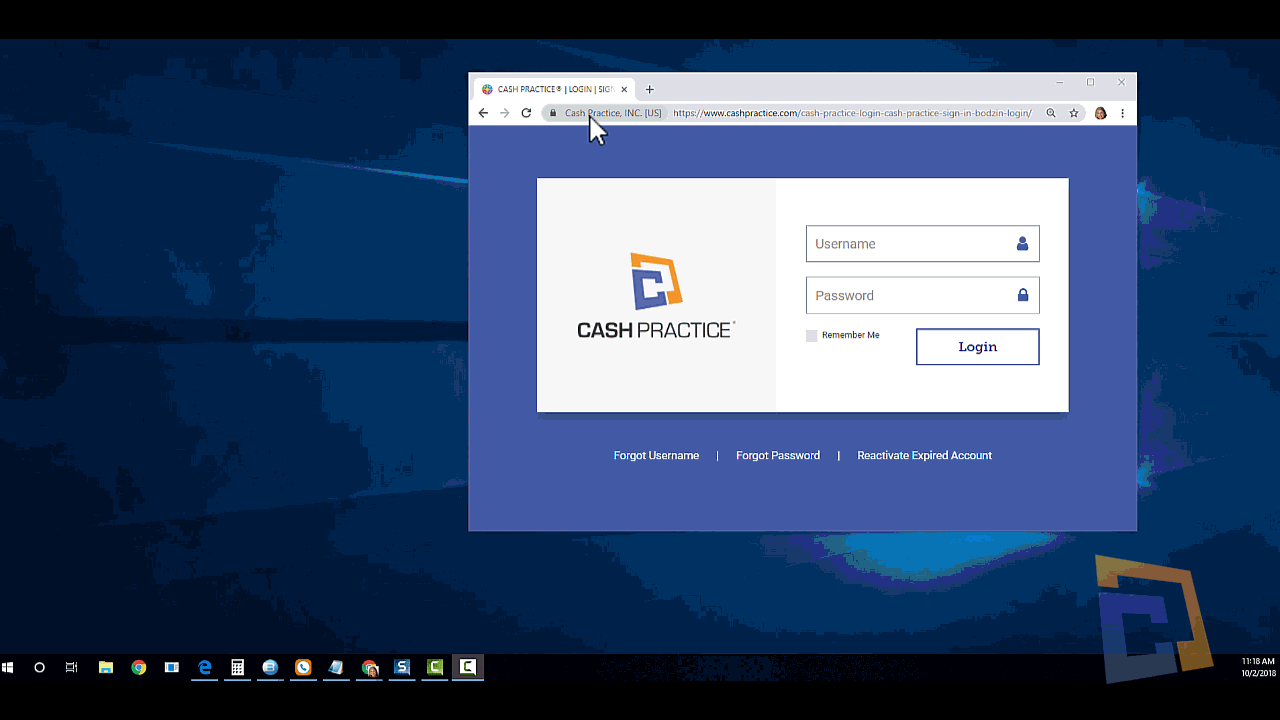Click the URL in the address bar
Viewport: 1280px width, 720px height.
[852, 113]
